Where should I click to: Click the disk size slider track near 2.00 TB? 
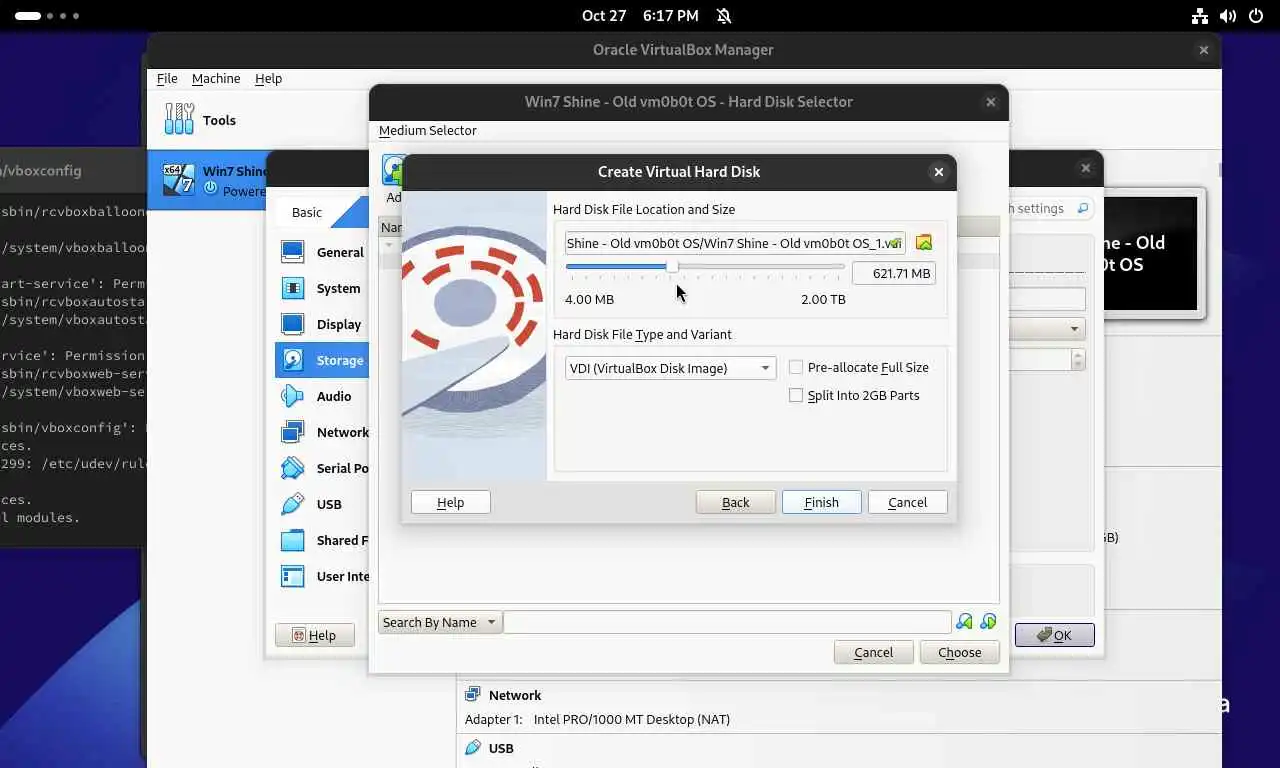(x=836, y=267)
